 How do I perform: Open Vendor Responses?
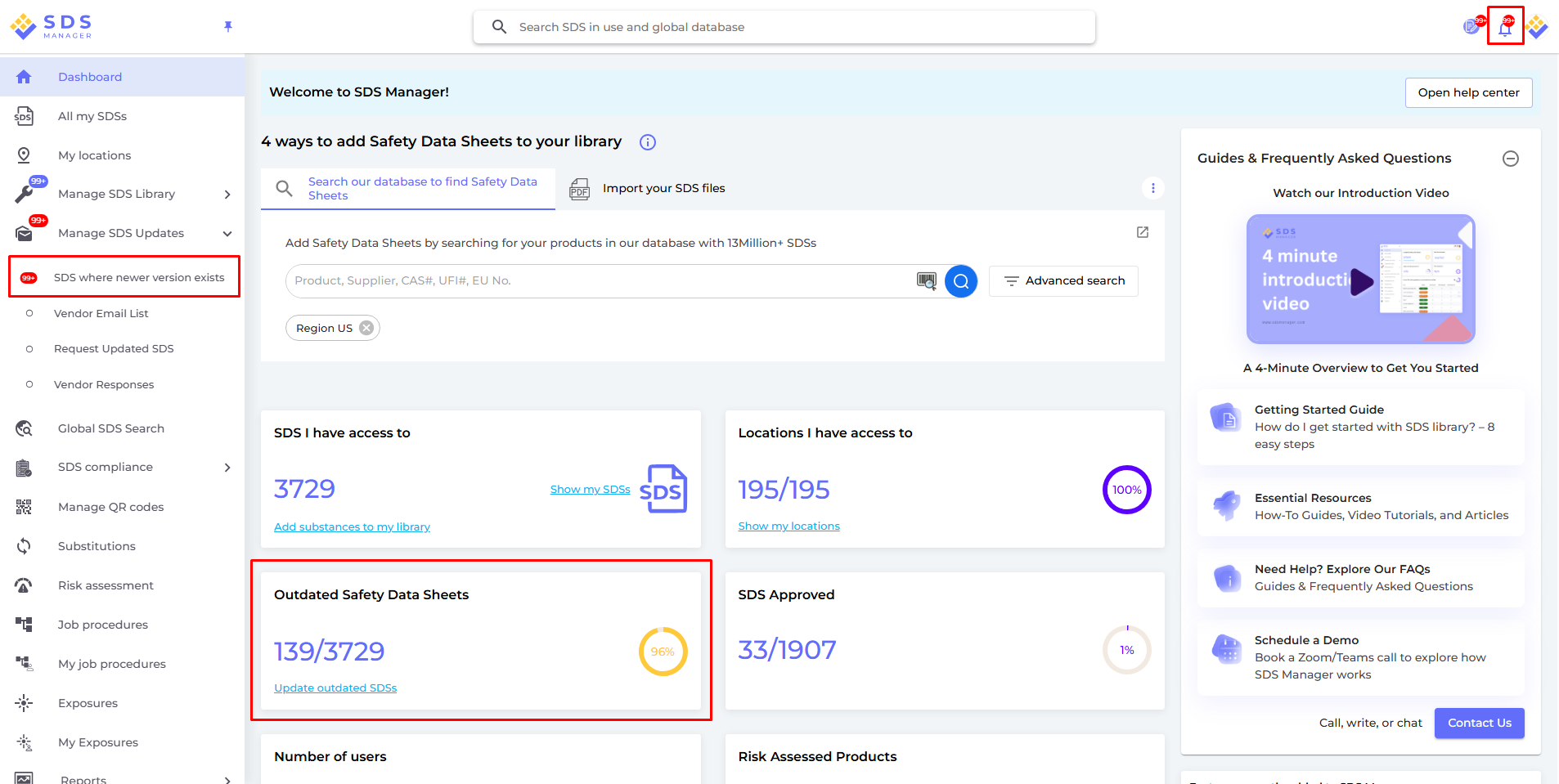point(104,384)
